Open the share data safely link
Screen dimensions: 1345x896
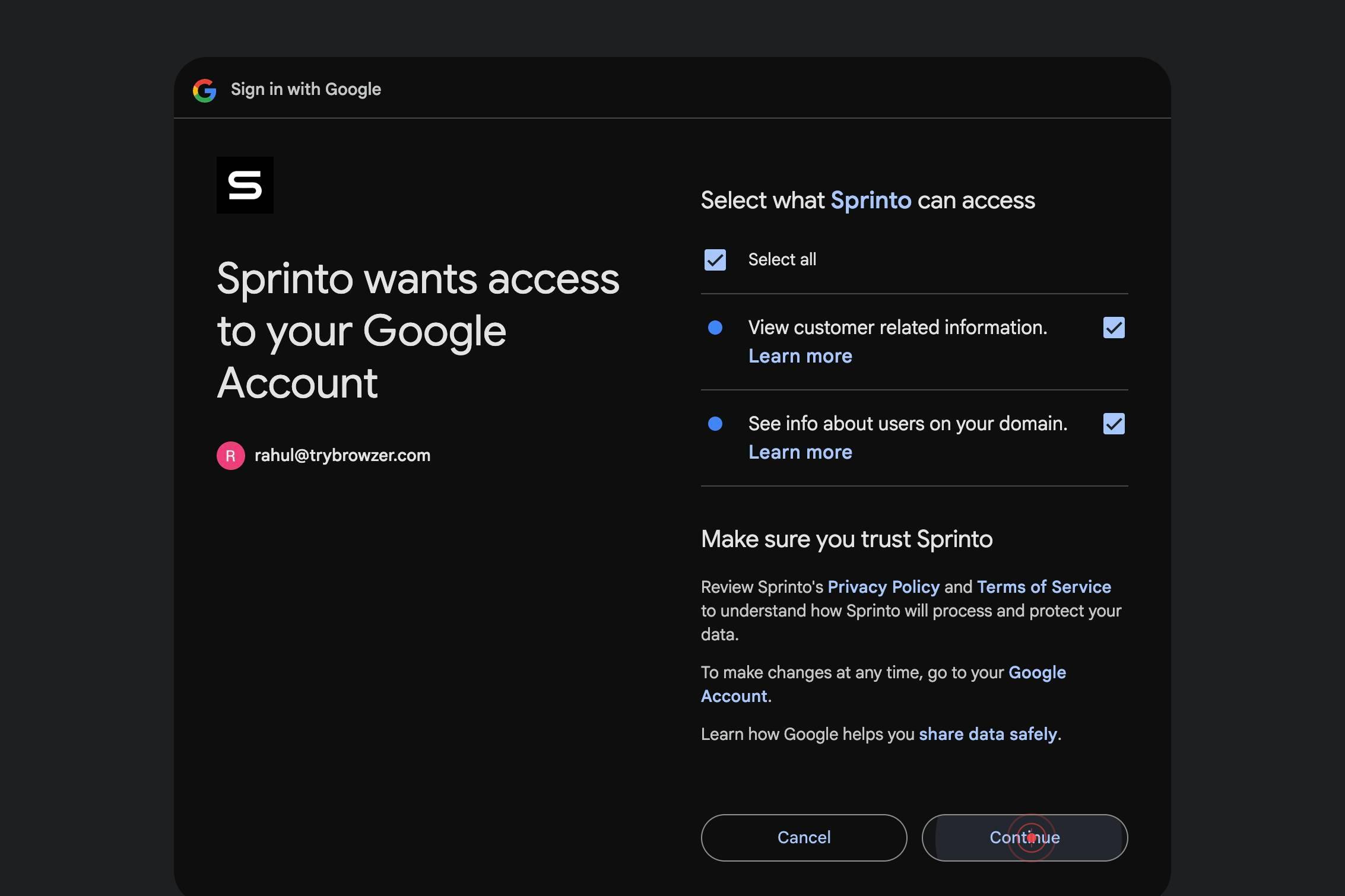tap(988, 734)
